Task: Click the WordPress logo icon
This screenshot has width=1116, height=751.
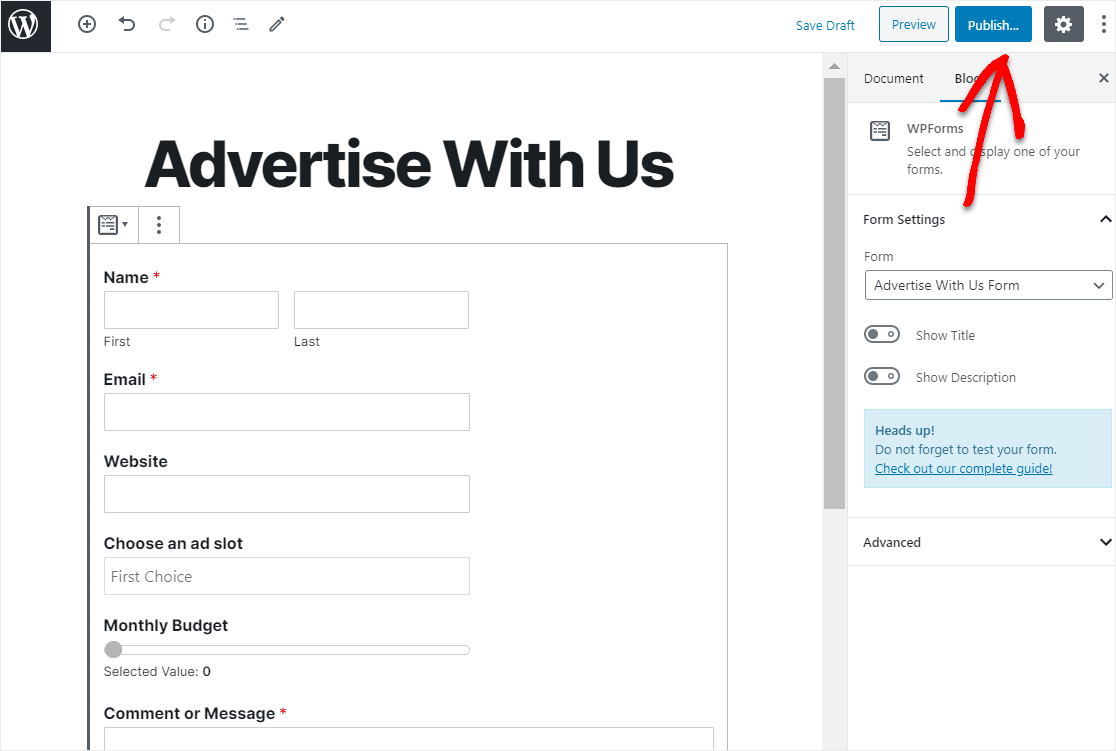Action: click(x=25, y=26)
